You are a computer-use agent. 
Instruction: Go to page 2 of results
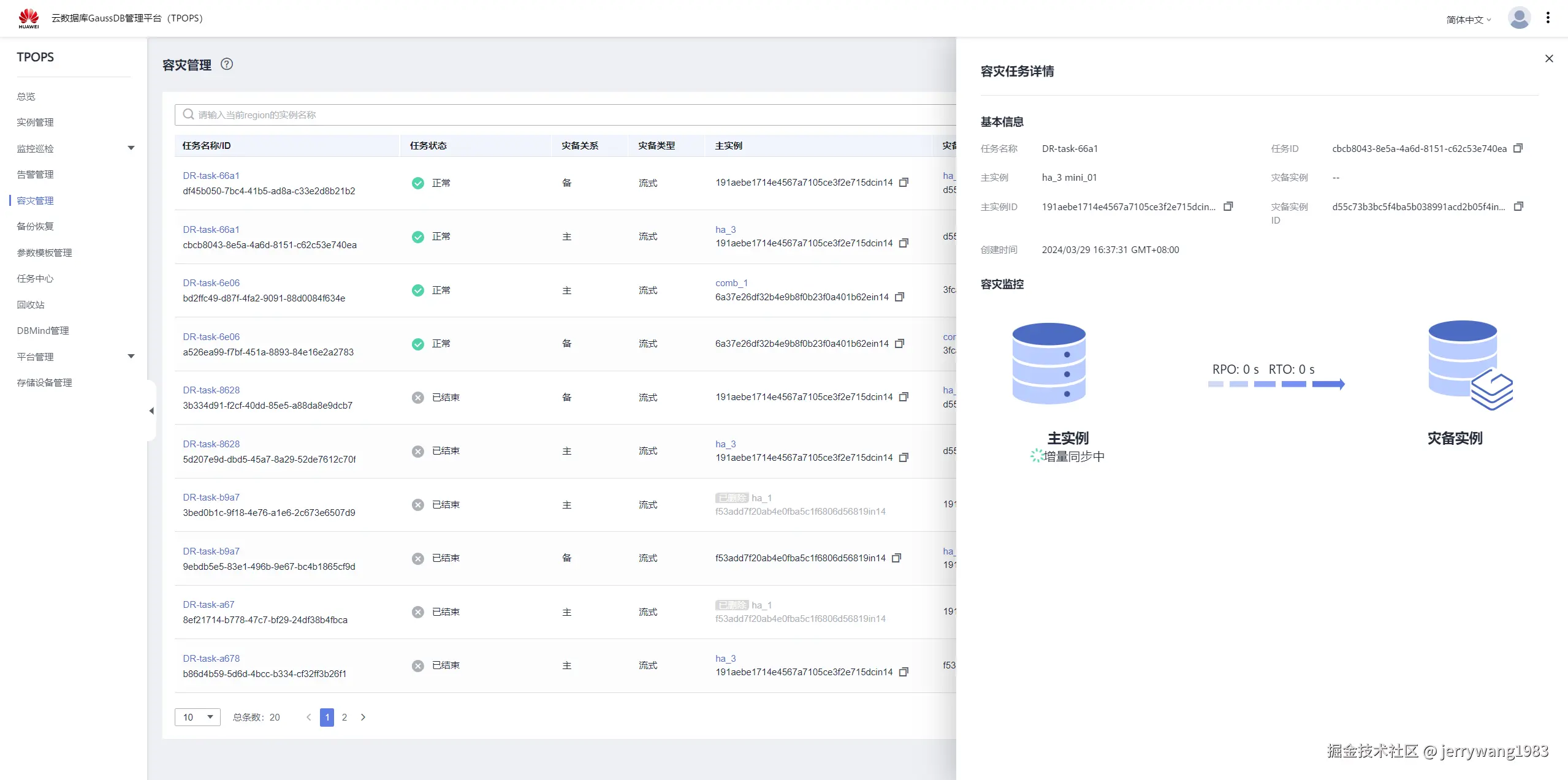pyautogui.click(x=344, y=717)
